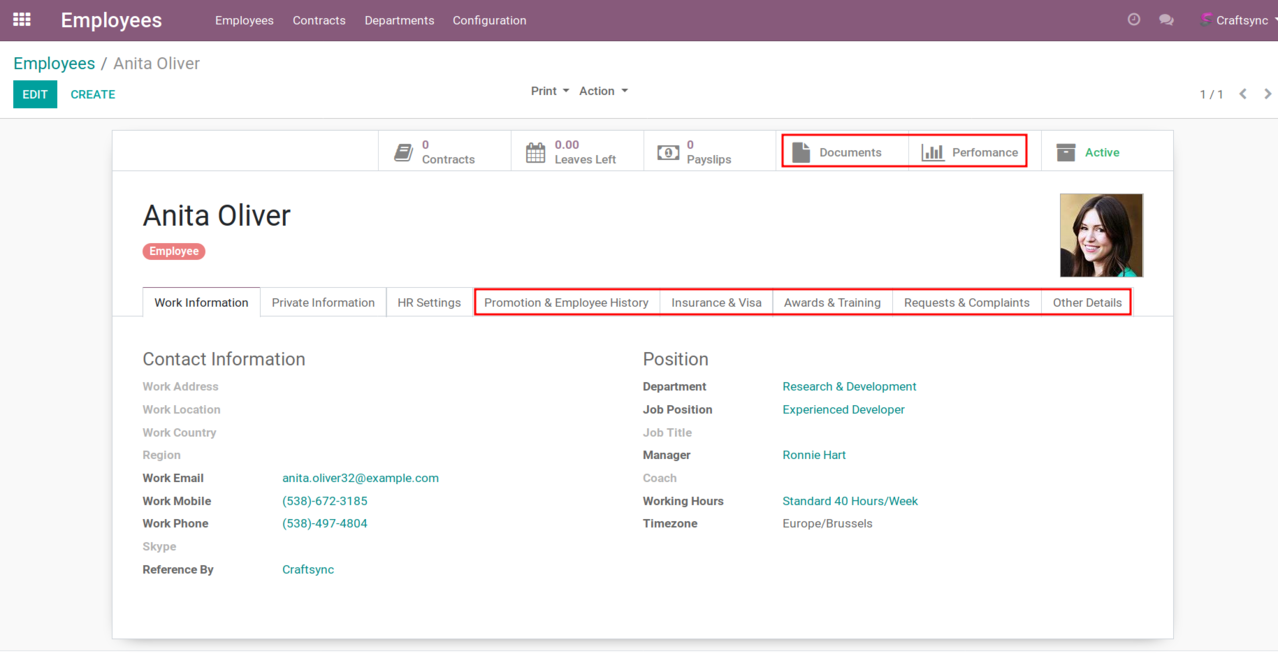The image size is (1278, 663).
Task: Go to next record arrow
Action: coord(1267,94)
